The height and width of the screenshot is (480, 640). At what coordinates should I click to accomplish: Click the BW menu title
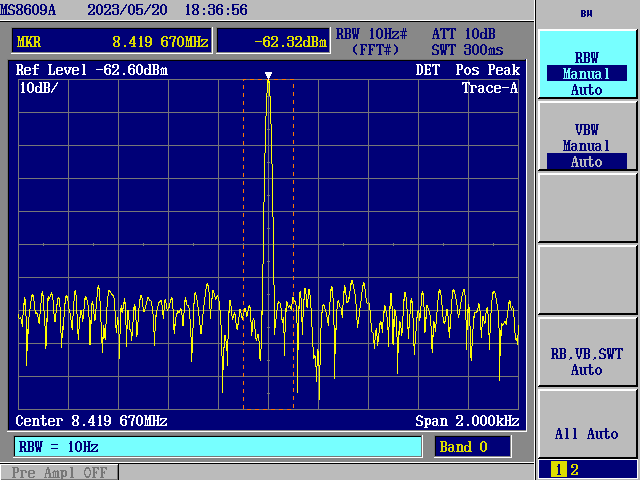[587, 14]
